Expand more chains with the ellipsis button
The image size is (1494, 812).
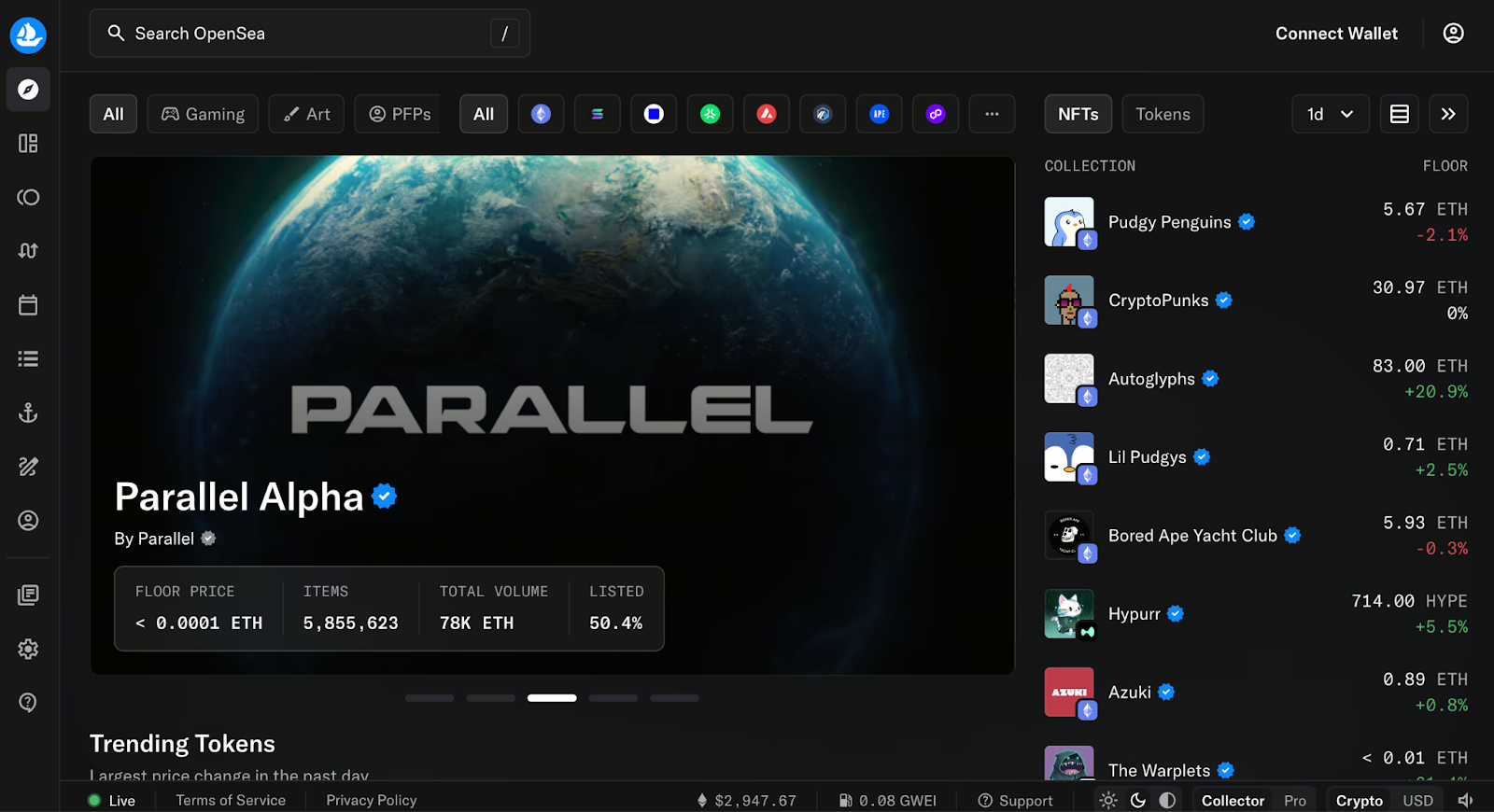point(992,114)
